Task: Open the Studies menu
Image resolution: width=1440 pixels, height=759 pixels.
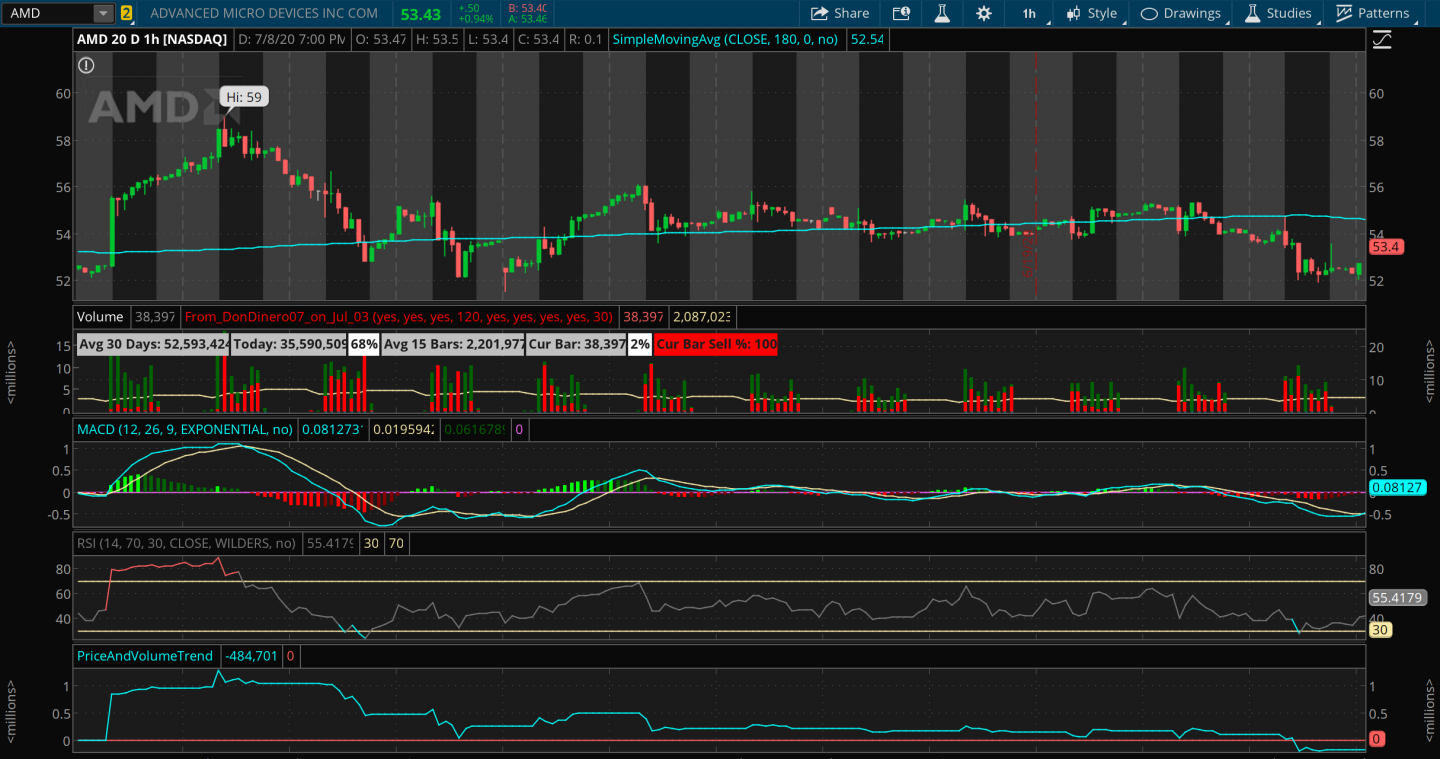Action: click(x=1278, y=13)
